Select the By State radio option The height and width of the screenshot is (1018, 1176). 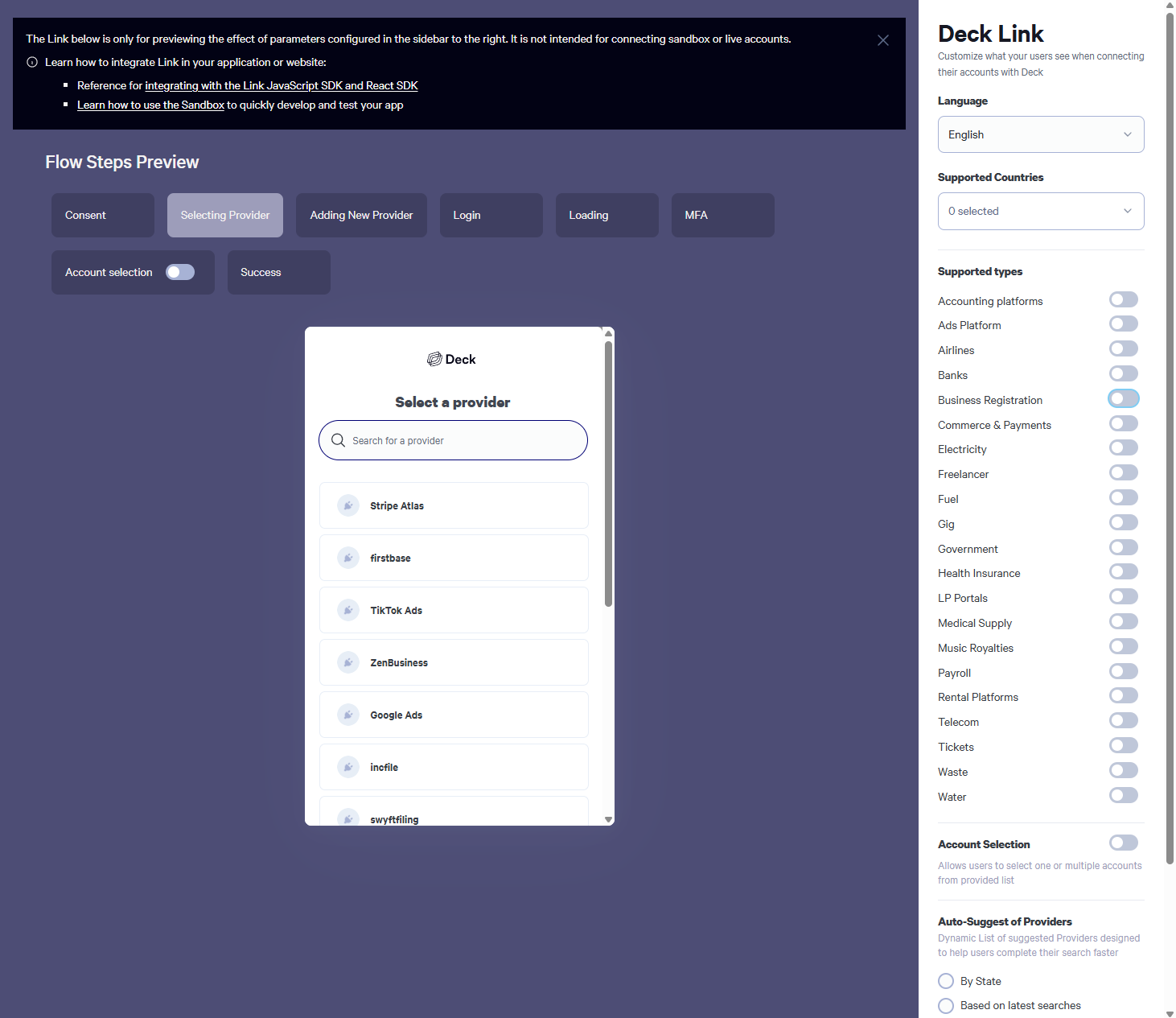pos(946,981)
